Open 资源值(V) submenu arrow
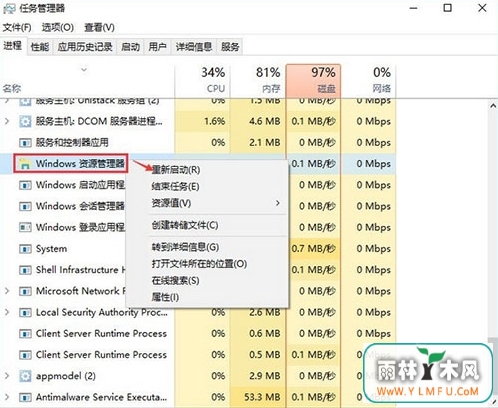This screenshot has height=408, width=498. (278, 203)
